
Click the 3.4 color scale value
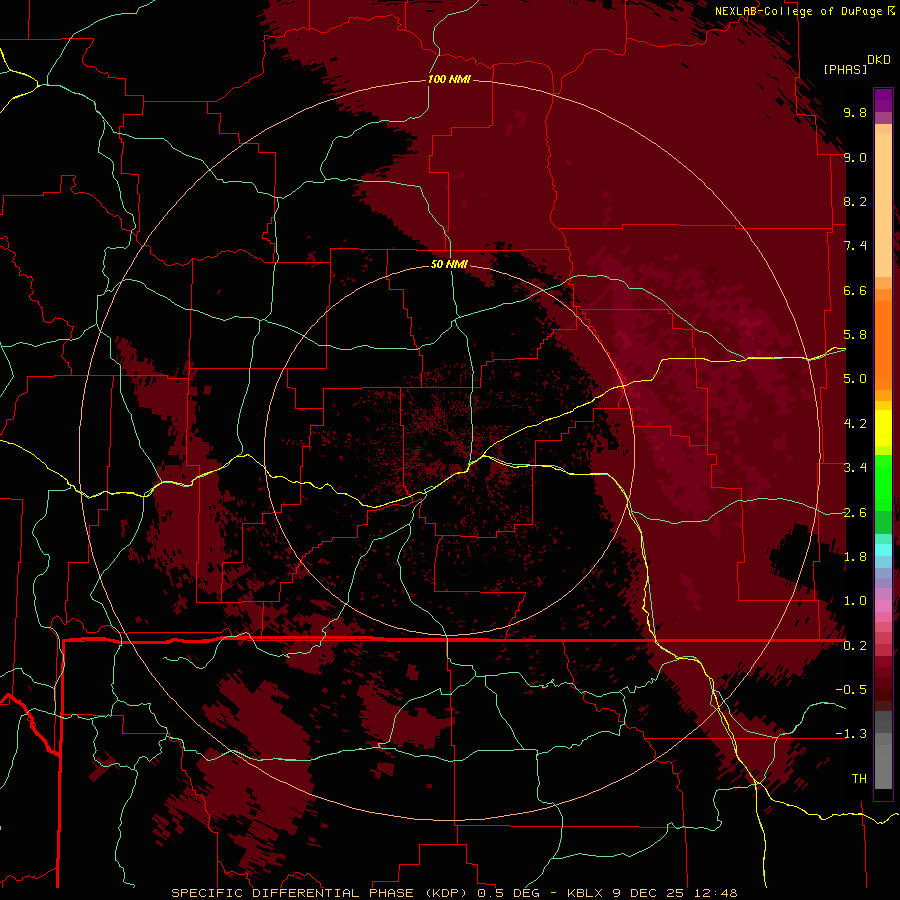tap(855, 468)
